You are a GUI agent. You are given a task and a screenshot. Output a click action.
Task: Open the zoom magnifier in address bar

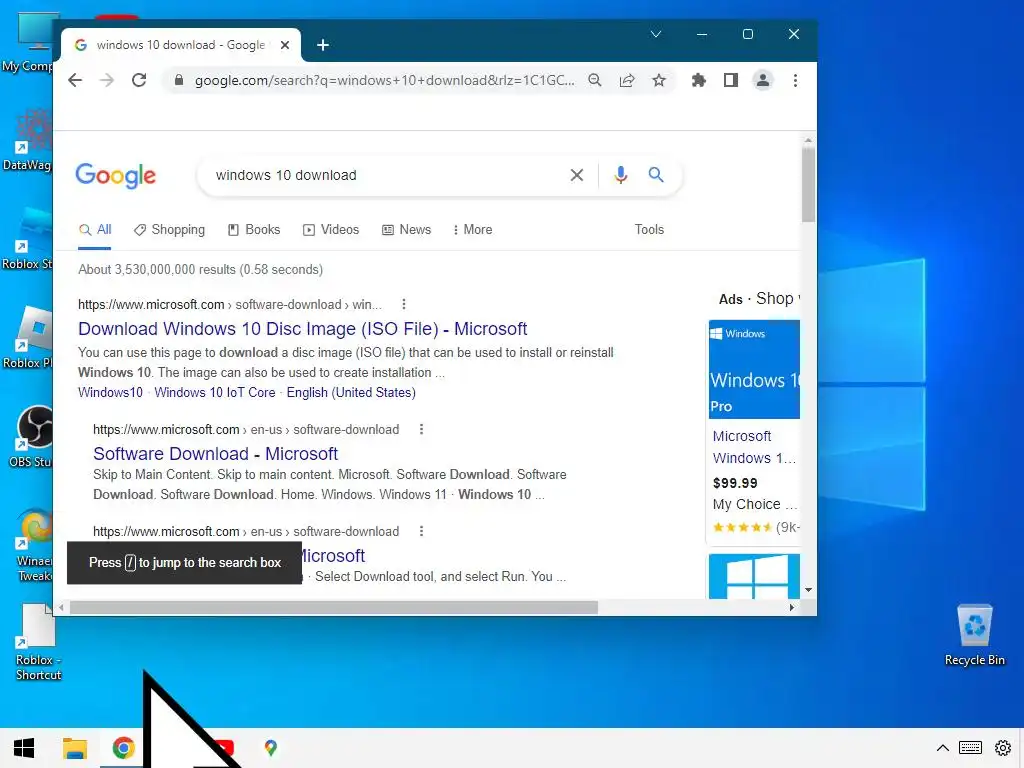point(594,80)
